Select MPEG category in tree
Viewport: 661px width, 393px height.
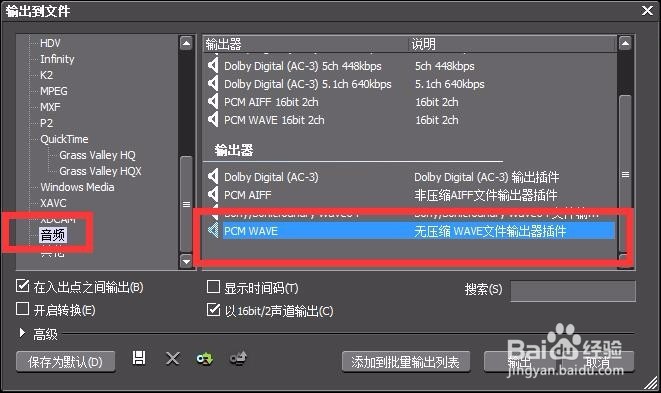(x=54, y=91)
